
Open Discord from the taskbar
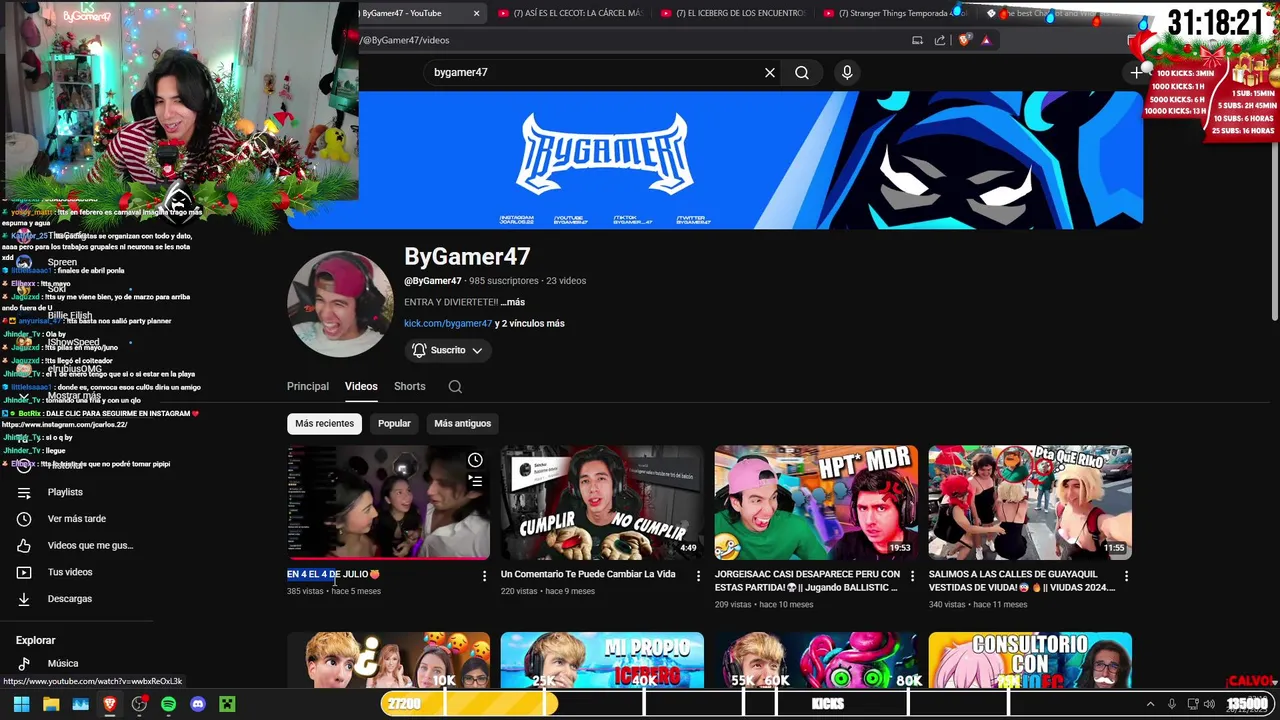[198, 704]
